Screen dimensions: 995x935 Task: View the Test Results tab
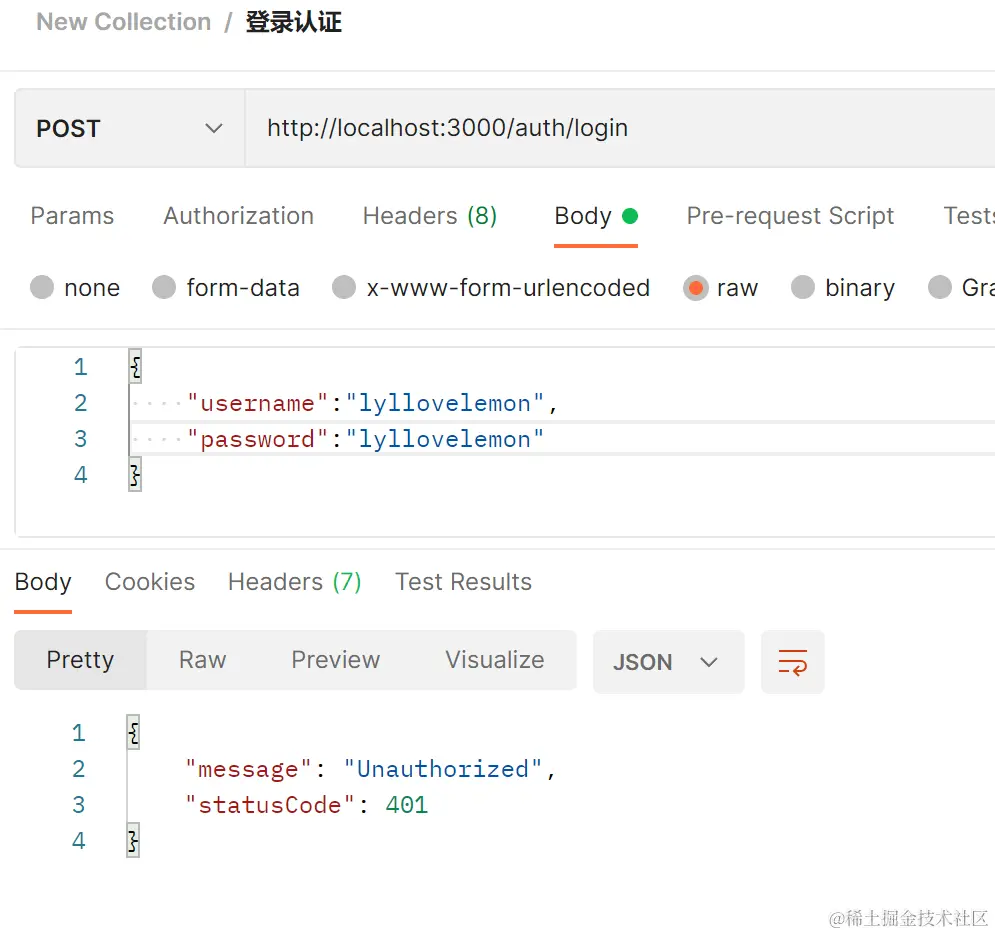463,582
